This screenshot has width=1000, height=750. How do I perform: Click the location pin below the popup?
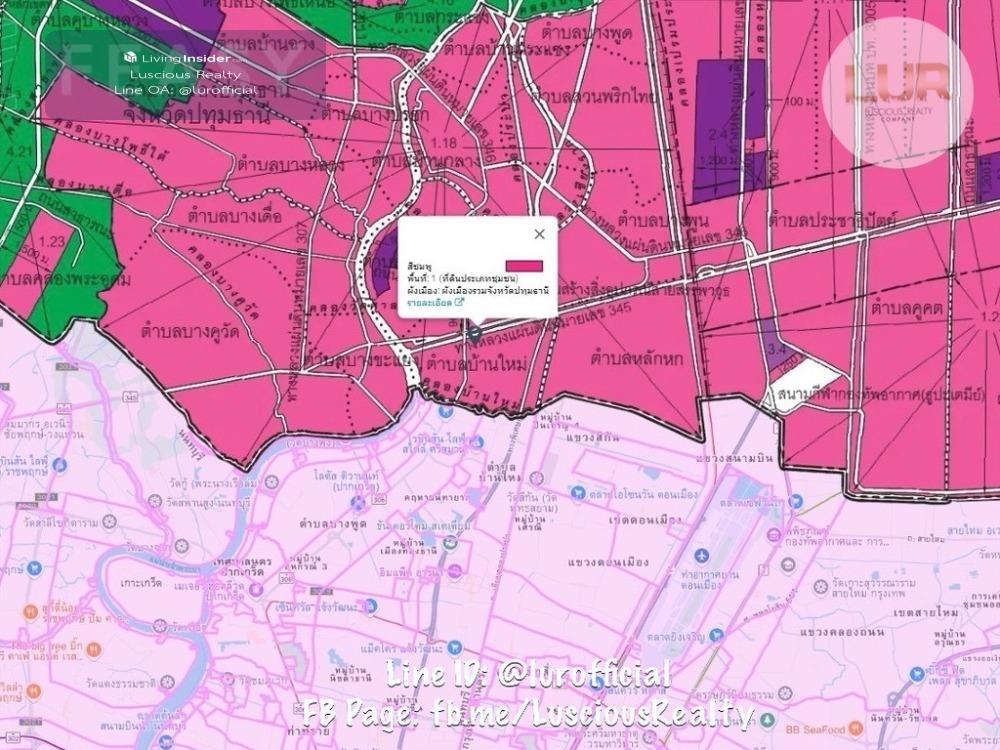tap(475, 332)
